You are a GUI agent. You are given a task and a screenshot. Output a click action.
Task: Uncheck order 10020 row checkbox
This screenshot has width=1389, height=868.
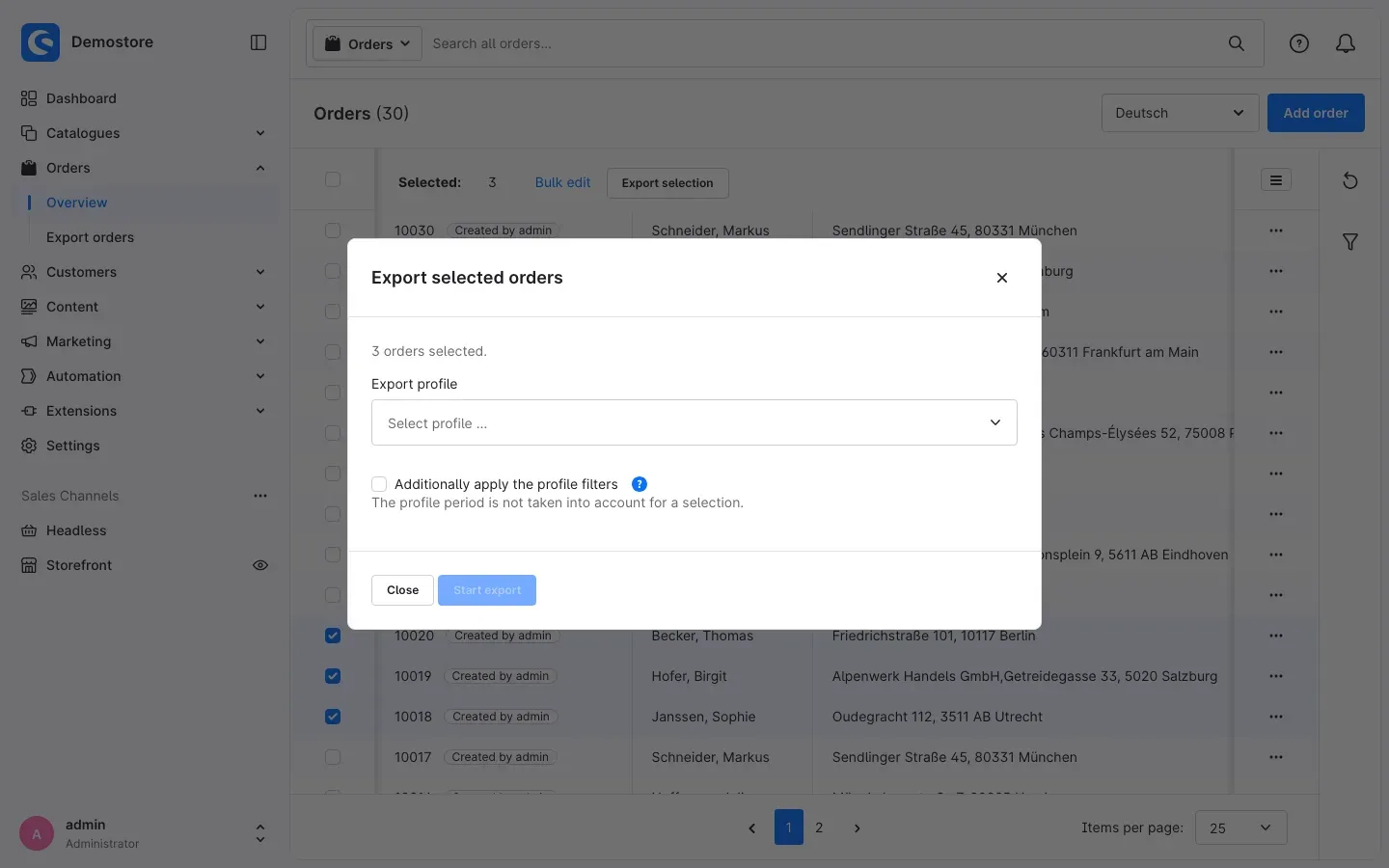click(333, 636)
